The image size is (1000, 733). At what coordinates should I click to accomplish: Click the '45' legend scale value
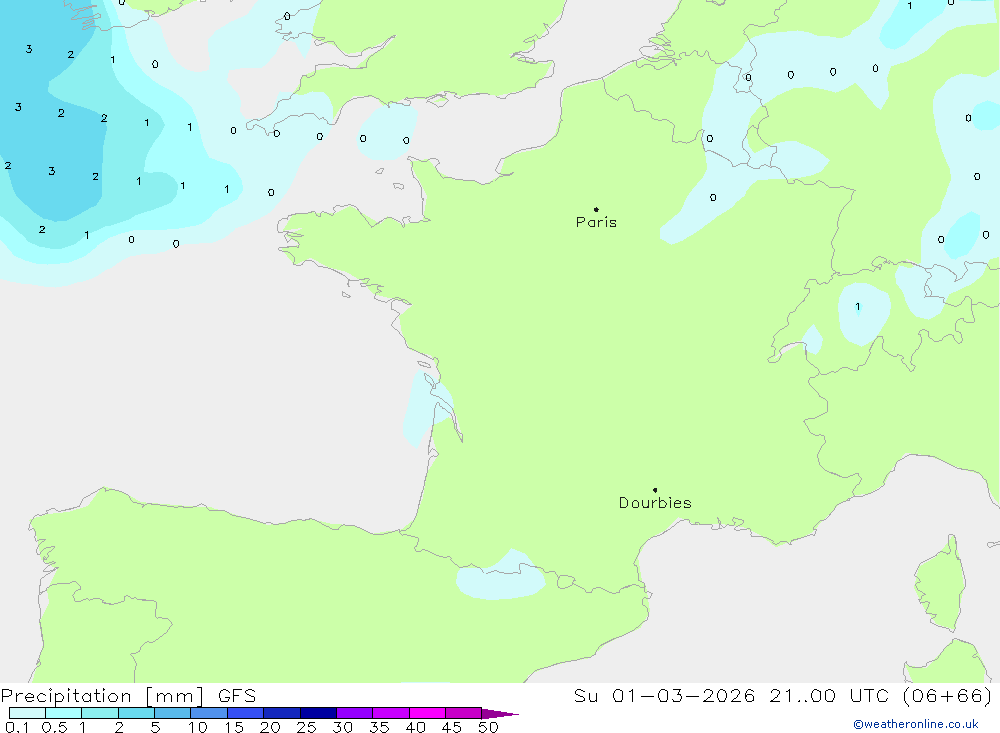[452, 727]
